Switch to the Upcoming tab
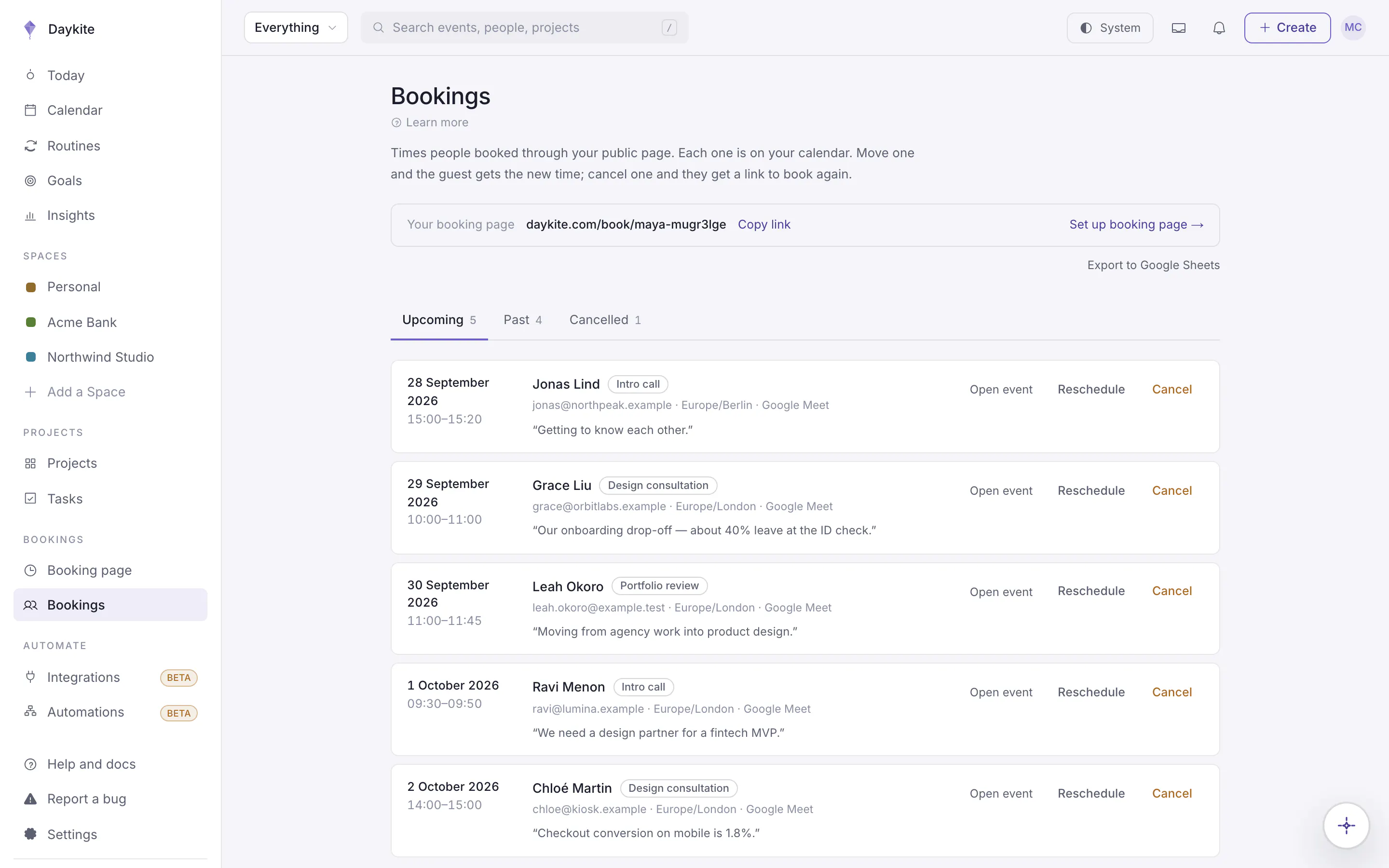Image resolution: width=1389 pixels, height=868 pixels. [439, 320]
